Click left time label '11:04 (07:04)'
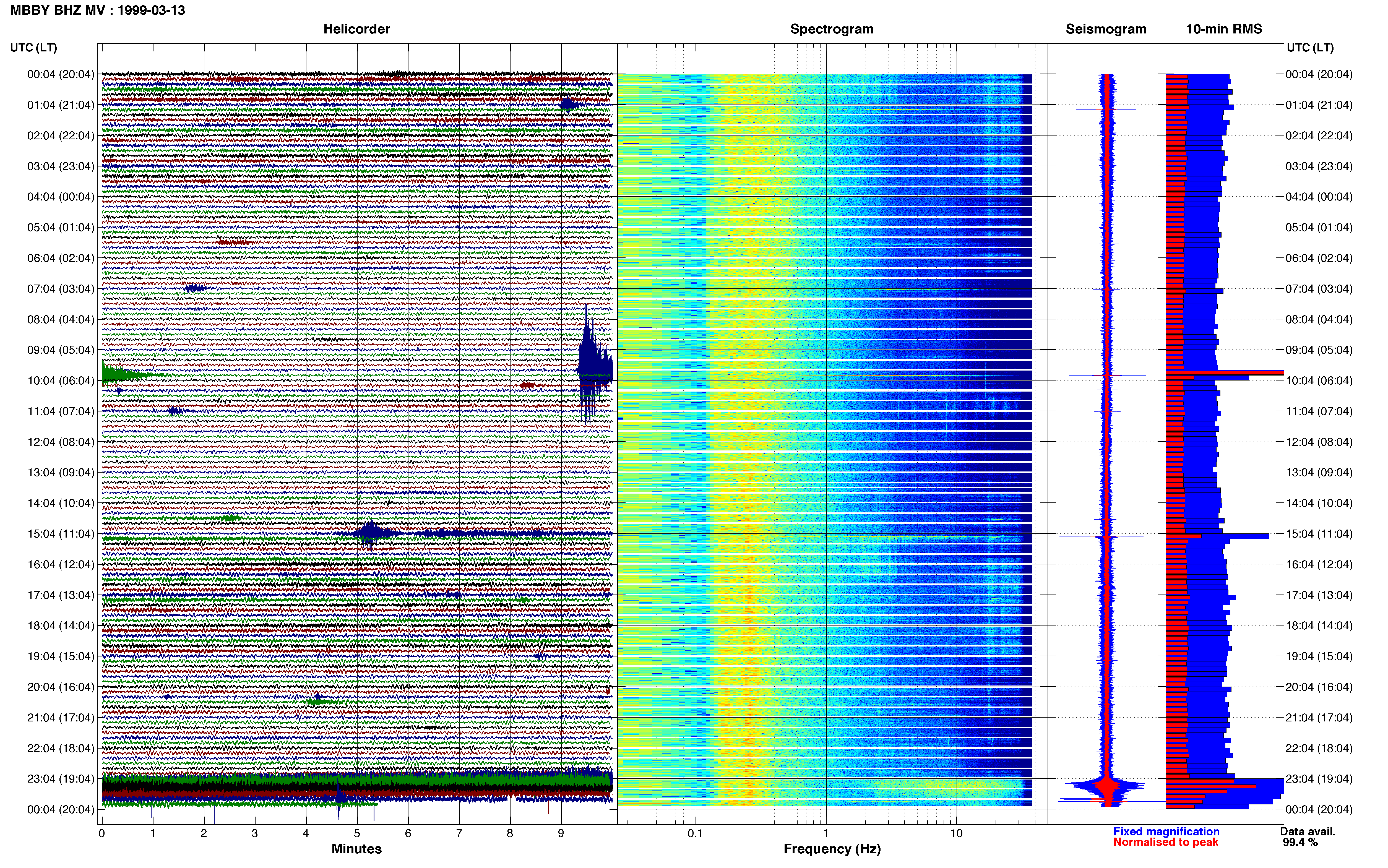Image resolution: width=1388 pixels, height=868 pixels. (61, 411)
